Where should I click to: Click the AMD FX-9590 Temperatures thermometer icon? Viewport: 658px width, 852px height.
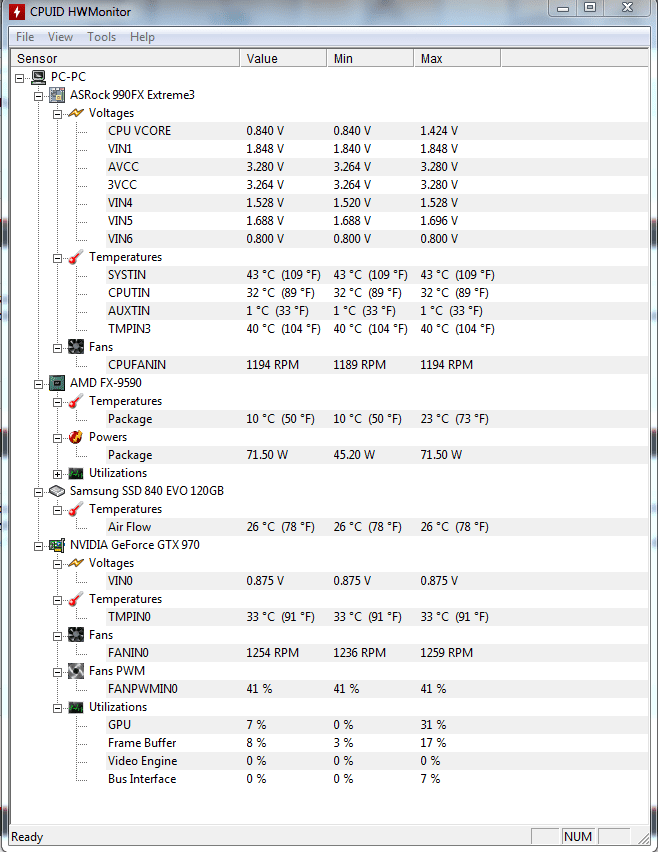(x=76, y=401)
